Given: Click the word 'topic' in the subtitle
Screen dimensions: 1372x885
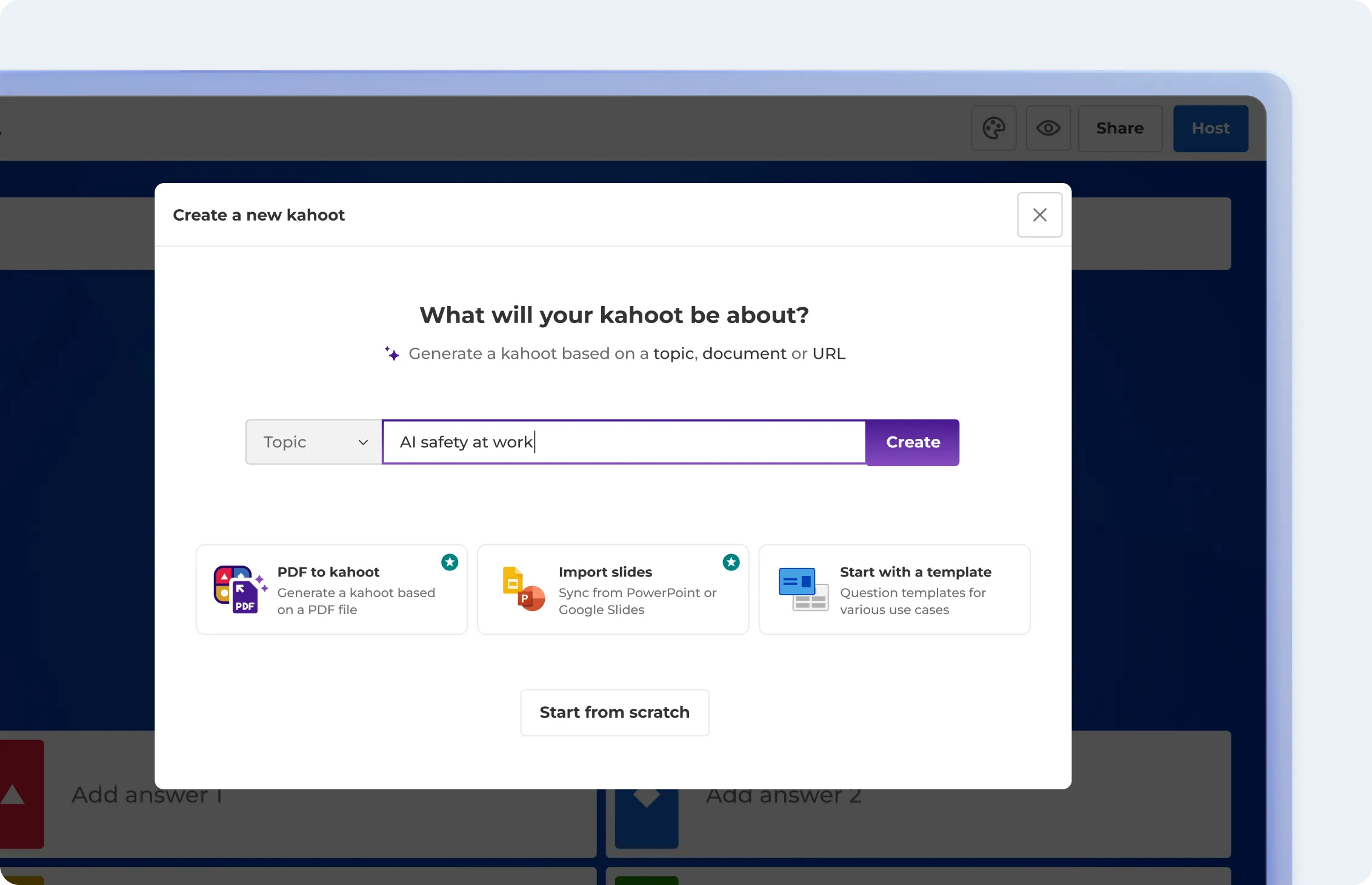Looking at the screenshot, I should point(674,353).
